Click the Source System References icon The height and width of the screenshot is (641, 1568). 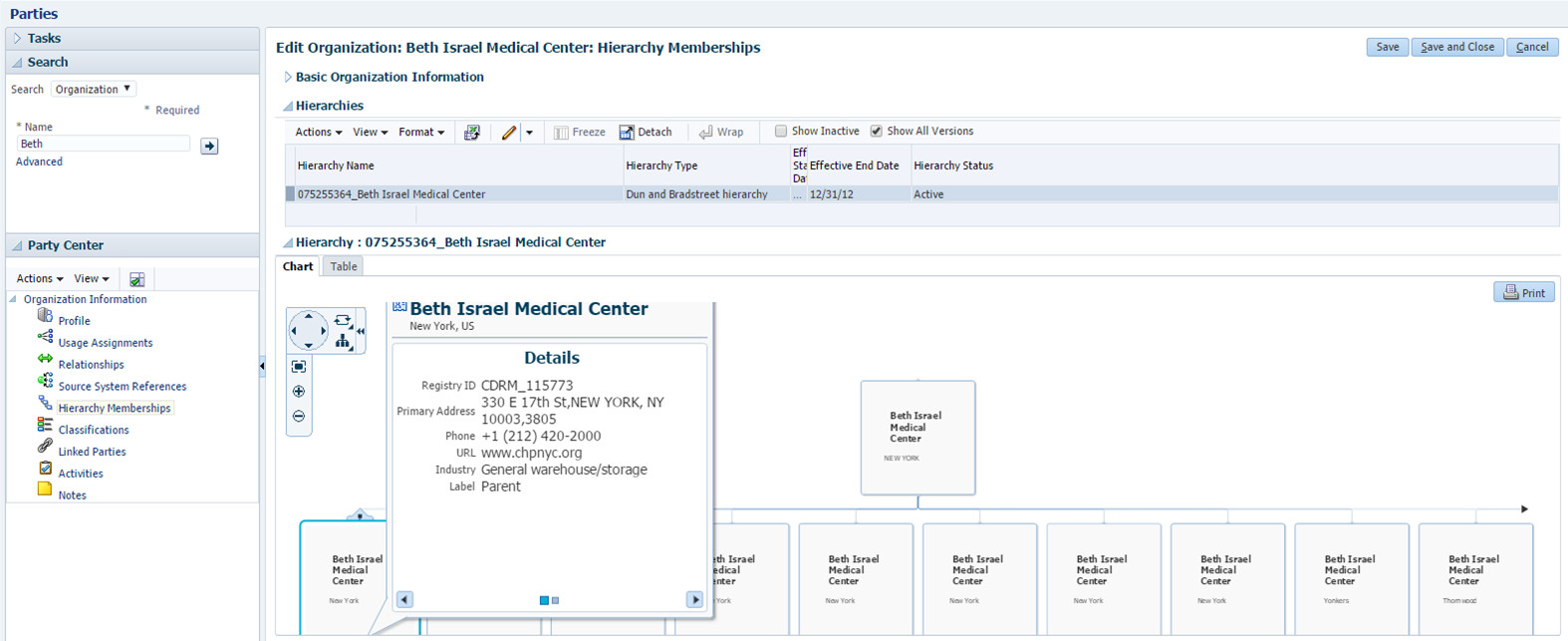click(45, 381)
